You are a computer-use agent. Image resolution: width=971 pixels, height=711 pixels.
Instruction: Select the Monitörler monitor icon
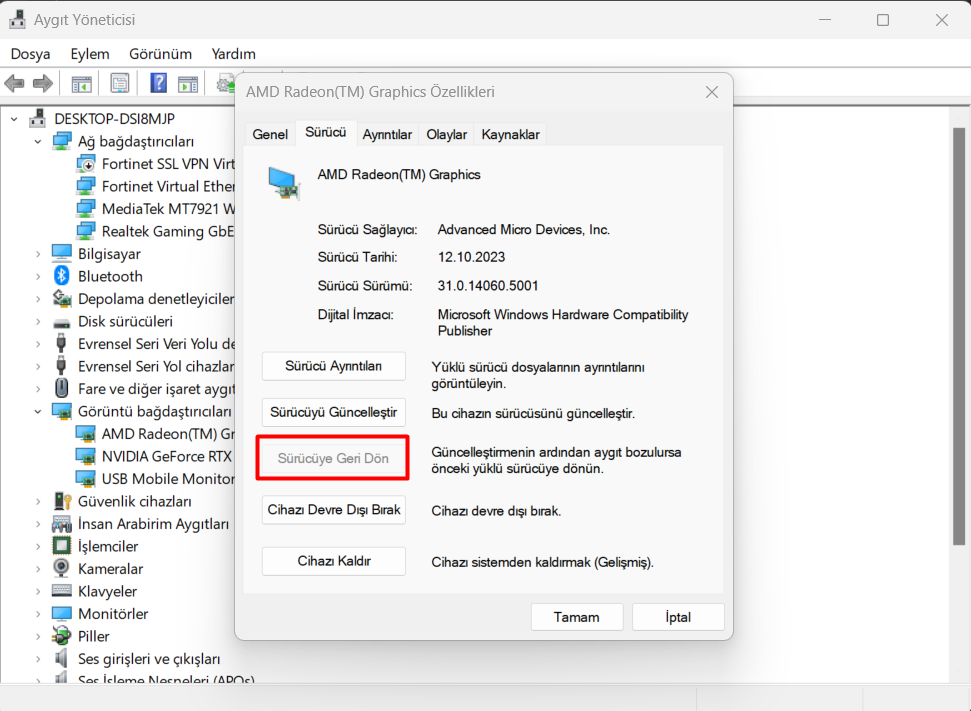point(61,613)
